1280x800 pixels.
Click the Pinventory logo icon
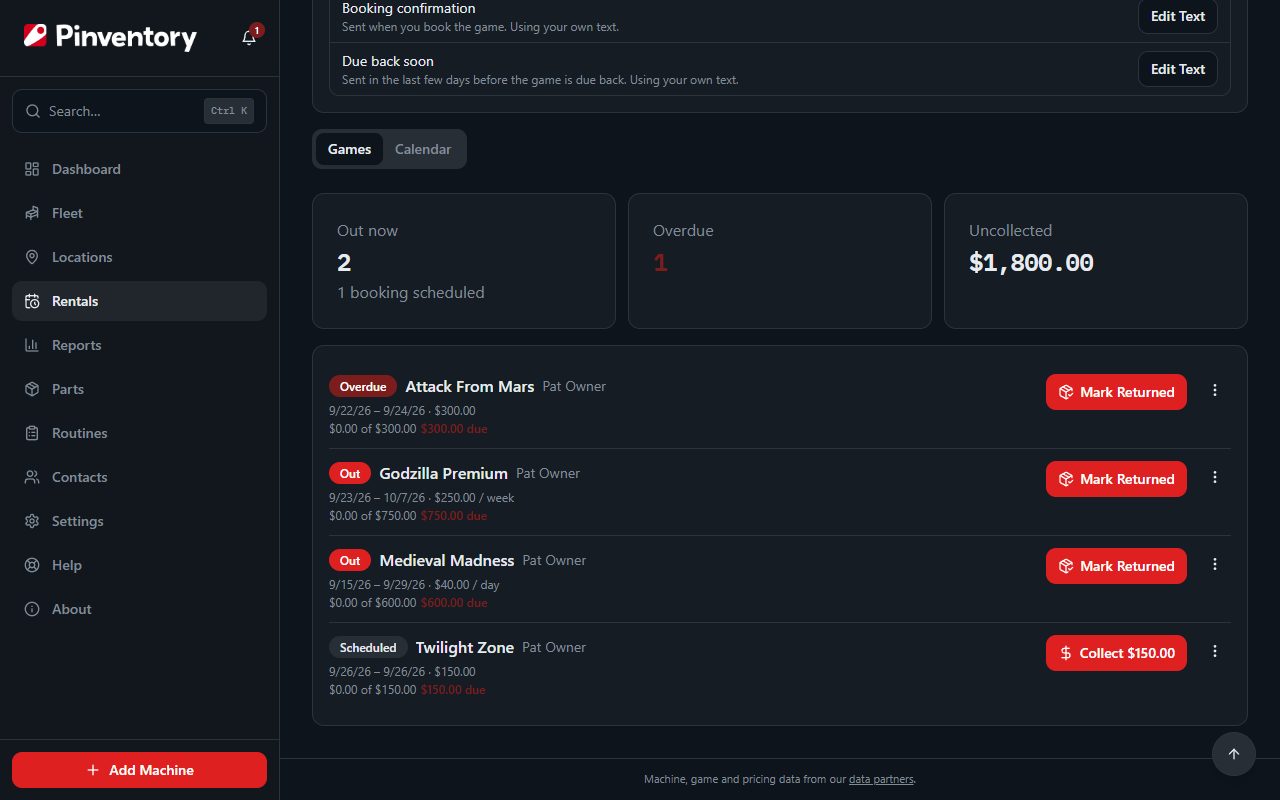pos(35,37)
